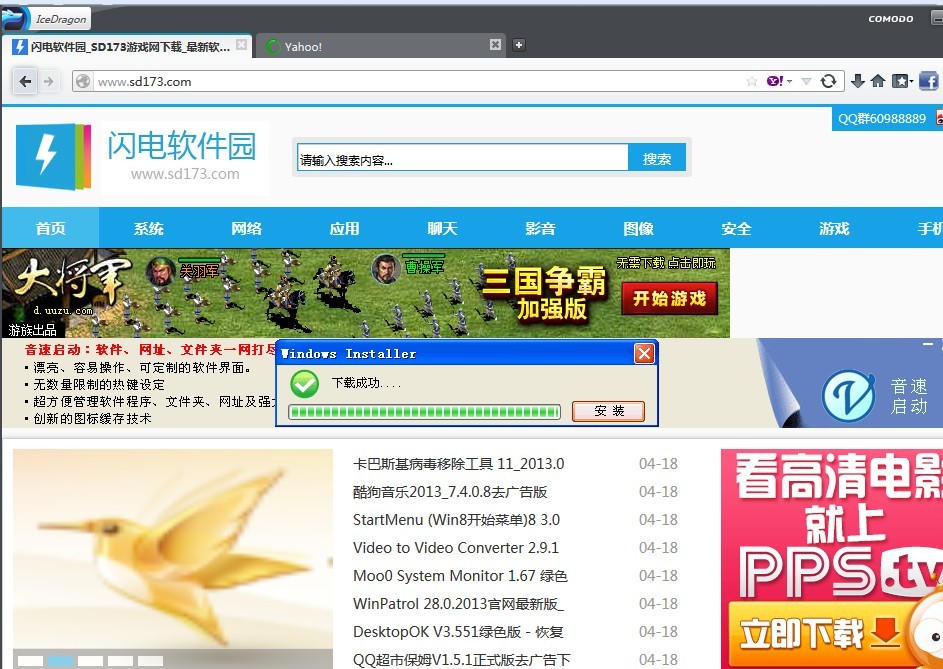Open downloads with the down-arrow icon

858,81
